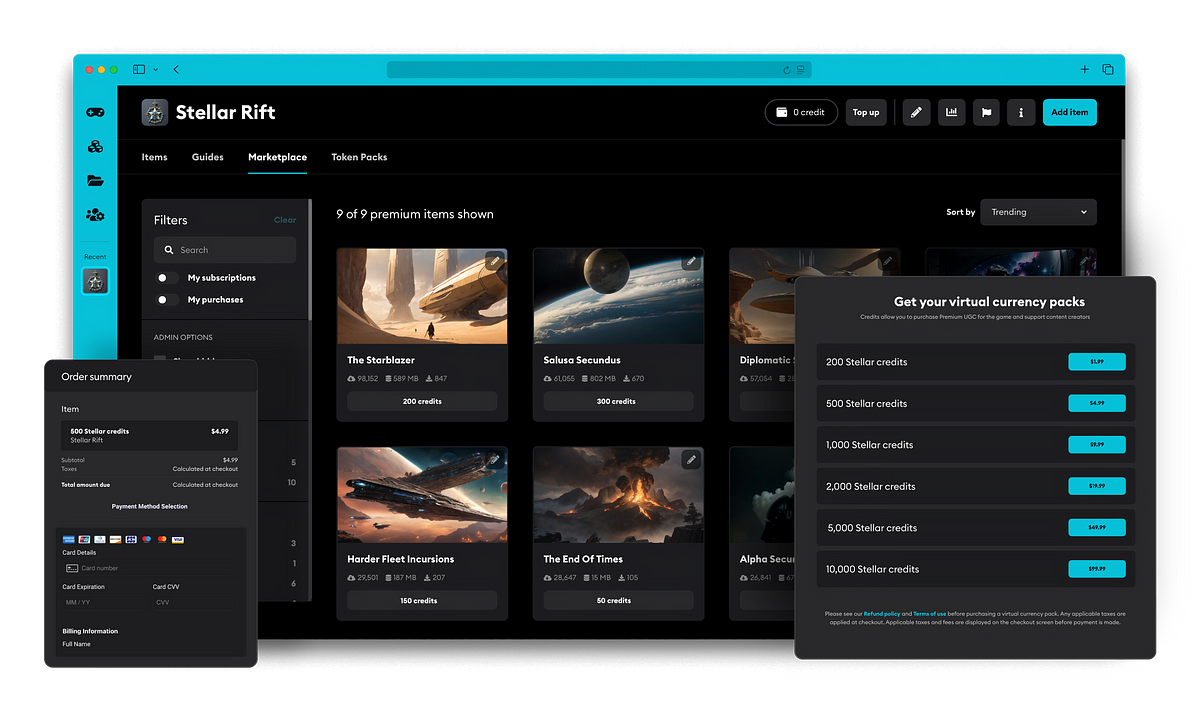This screenshot has height=720, width=1200.
Task: Go back with browser back arrow
Action: [176, 69]
